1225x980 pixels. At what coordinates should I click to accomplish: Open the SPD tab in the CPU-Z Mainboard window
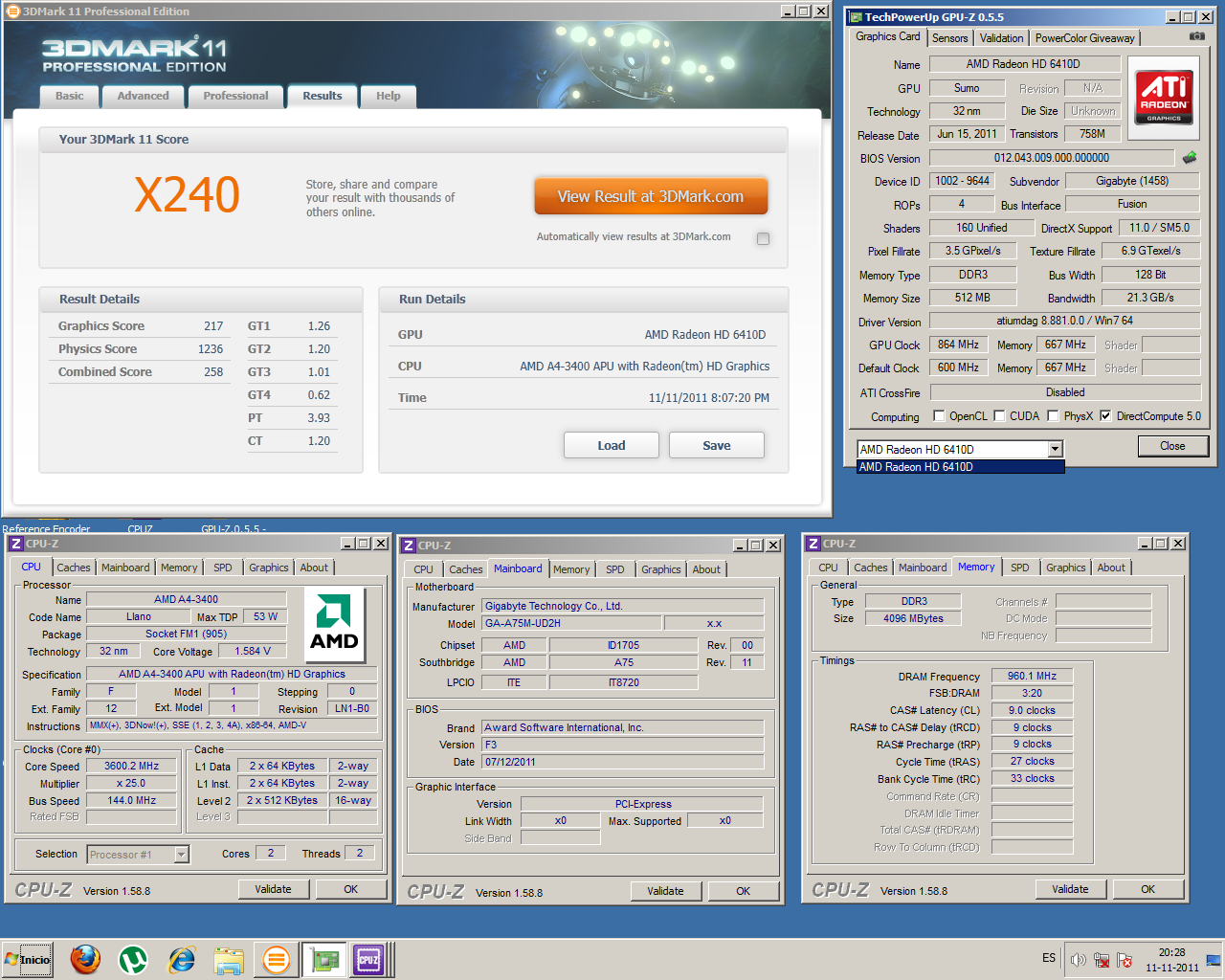(615, 569)
